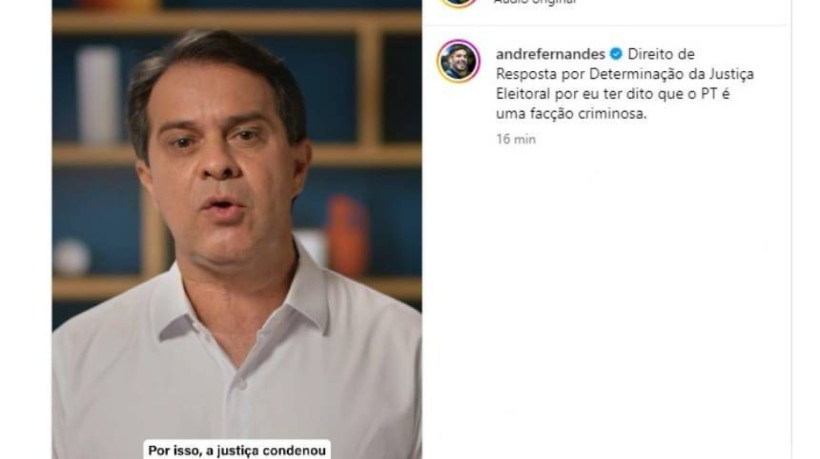Open the andrefernandes username link
820x459 pixels.
pyautogui.click(x=550, y=54)
